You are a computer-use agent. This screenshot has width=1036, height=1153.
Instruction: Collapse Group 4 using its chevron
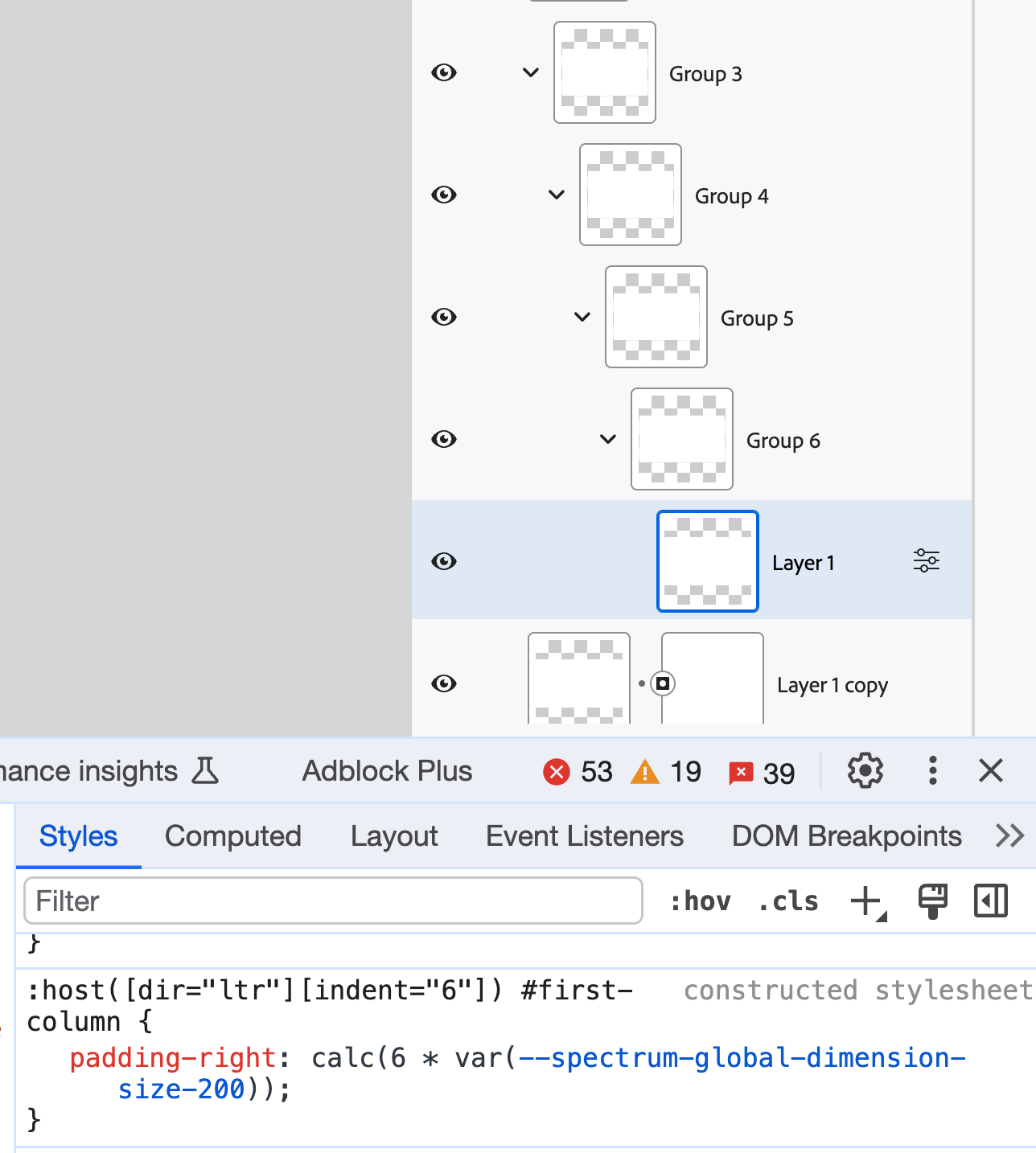pos(557,195)
